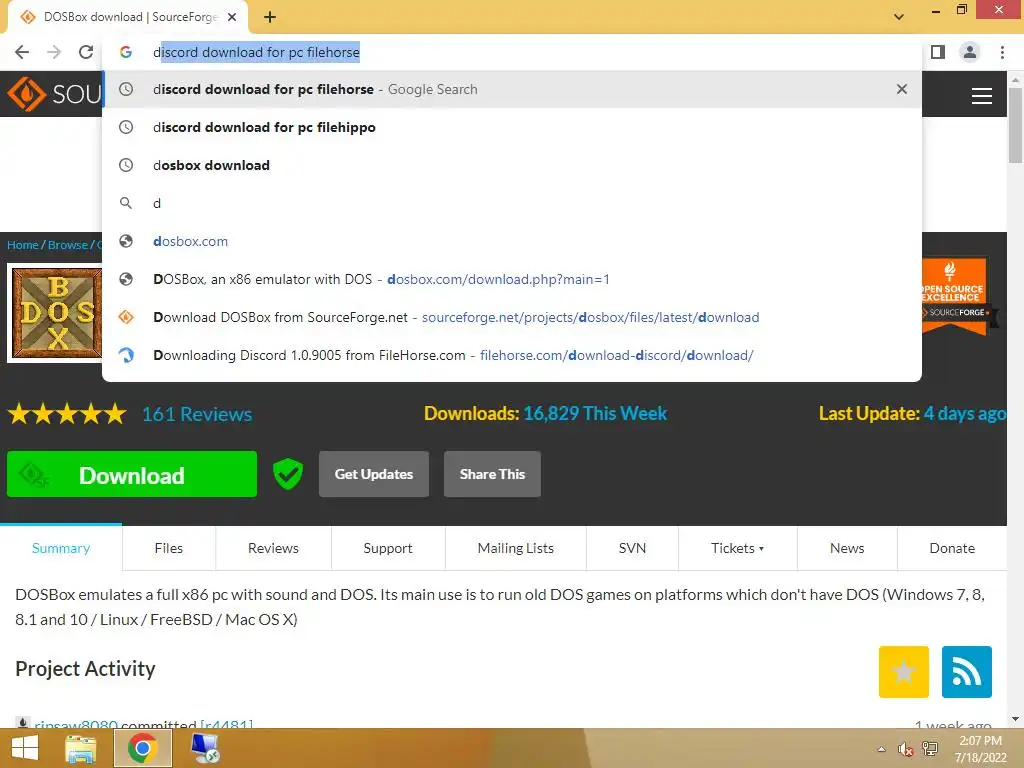Open Windows Start button

25,748
